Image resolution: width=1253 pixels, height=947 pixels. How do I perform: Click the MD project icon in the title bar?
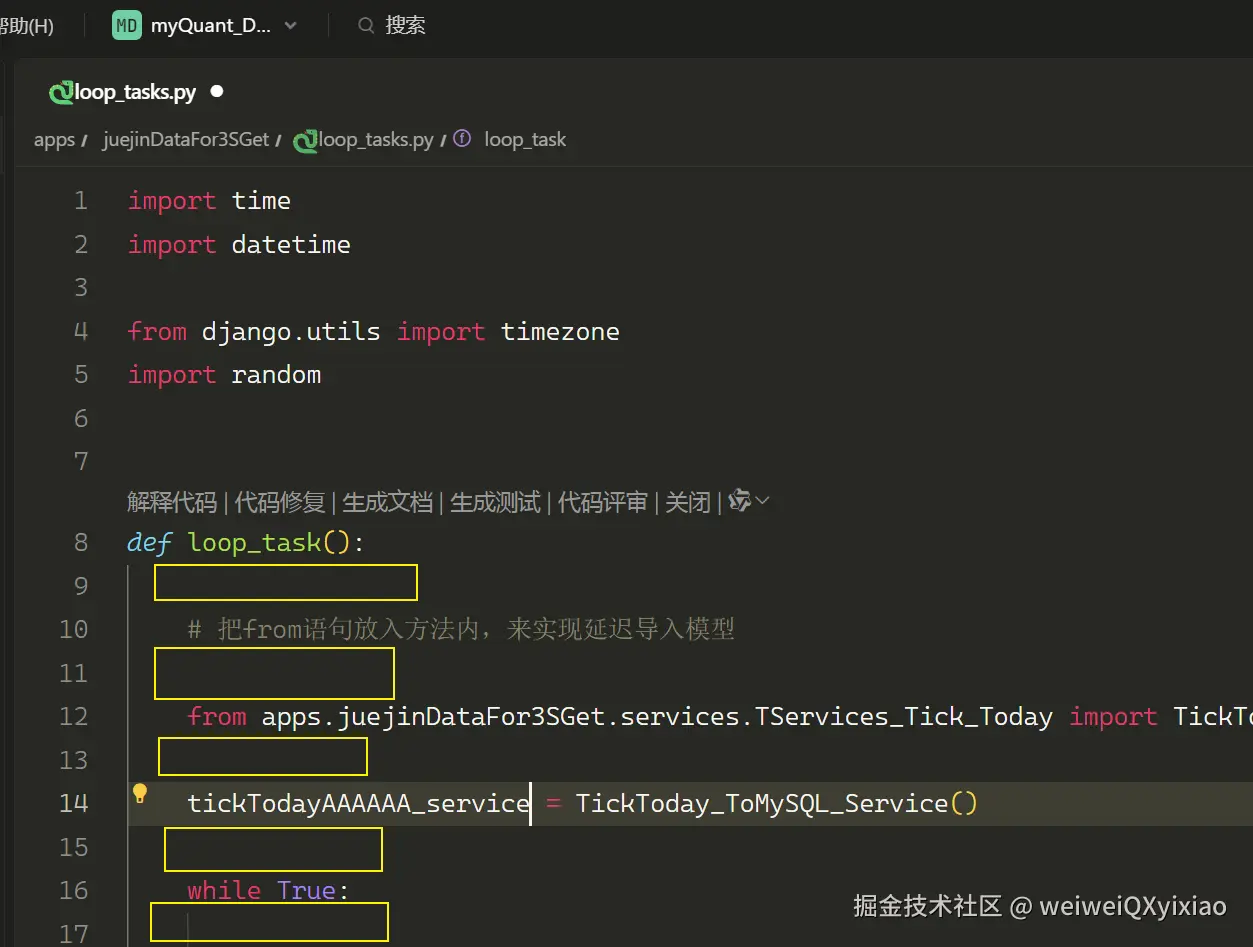click(125, 25)
